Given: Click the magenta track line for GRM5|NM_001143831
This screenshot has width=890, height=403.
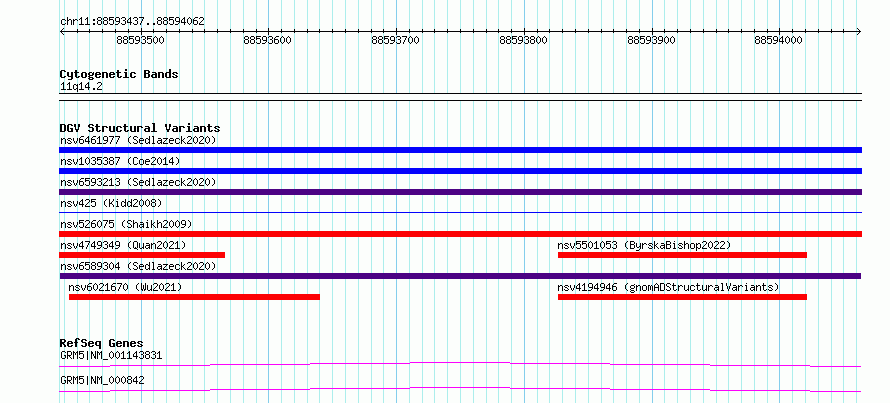Looking at the screenshot, I should (460, 364).
